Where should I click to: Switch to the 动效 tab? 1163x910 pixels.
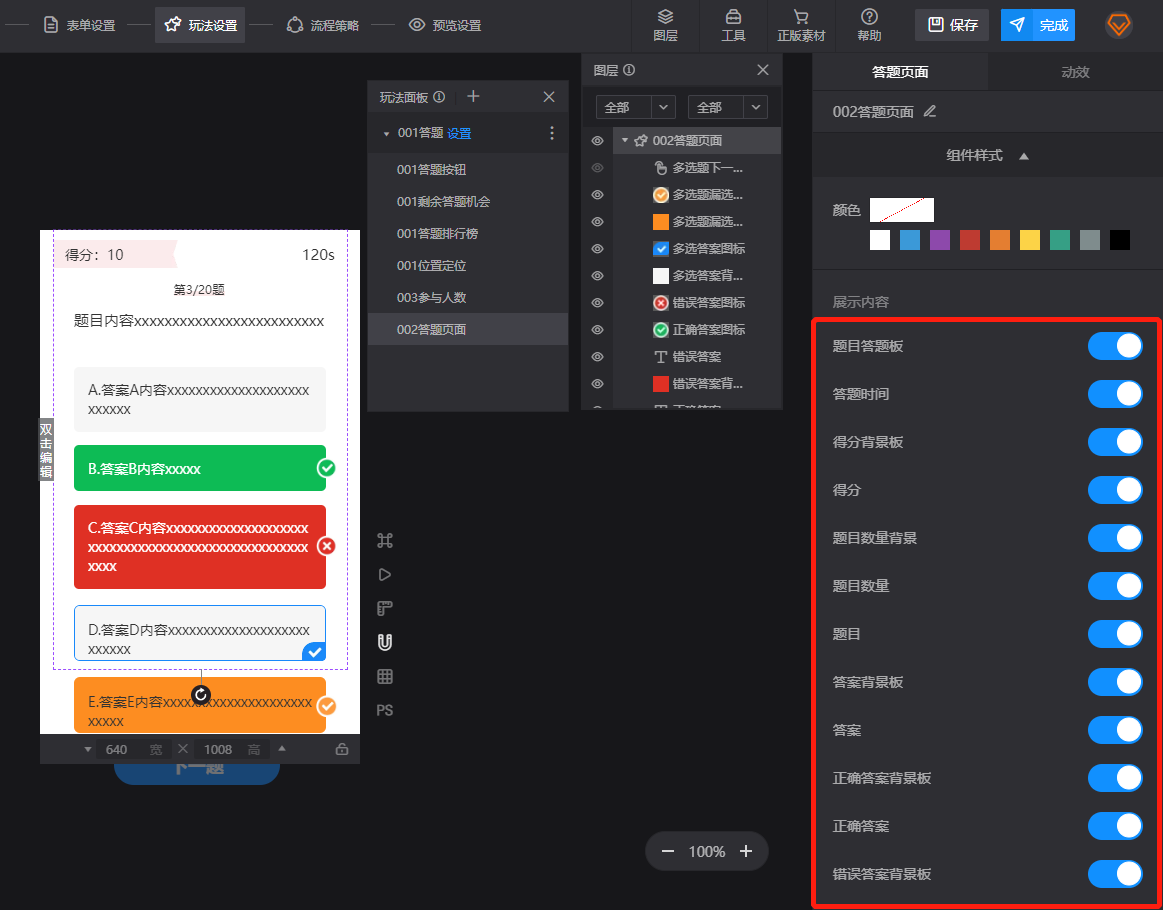[x=1075, y=72]
